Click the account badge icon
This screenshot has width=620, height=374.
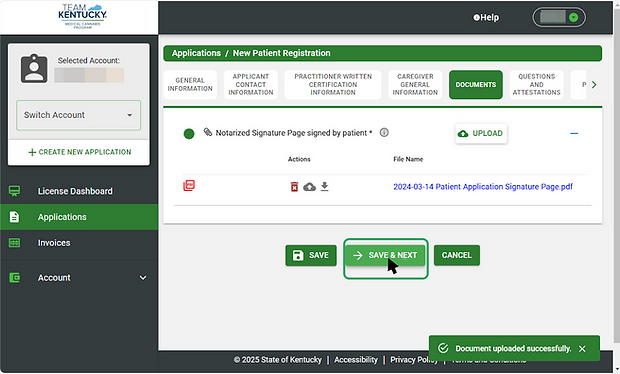tap(34, 69)
